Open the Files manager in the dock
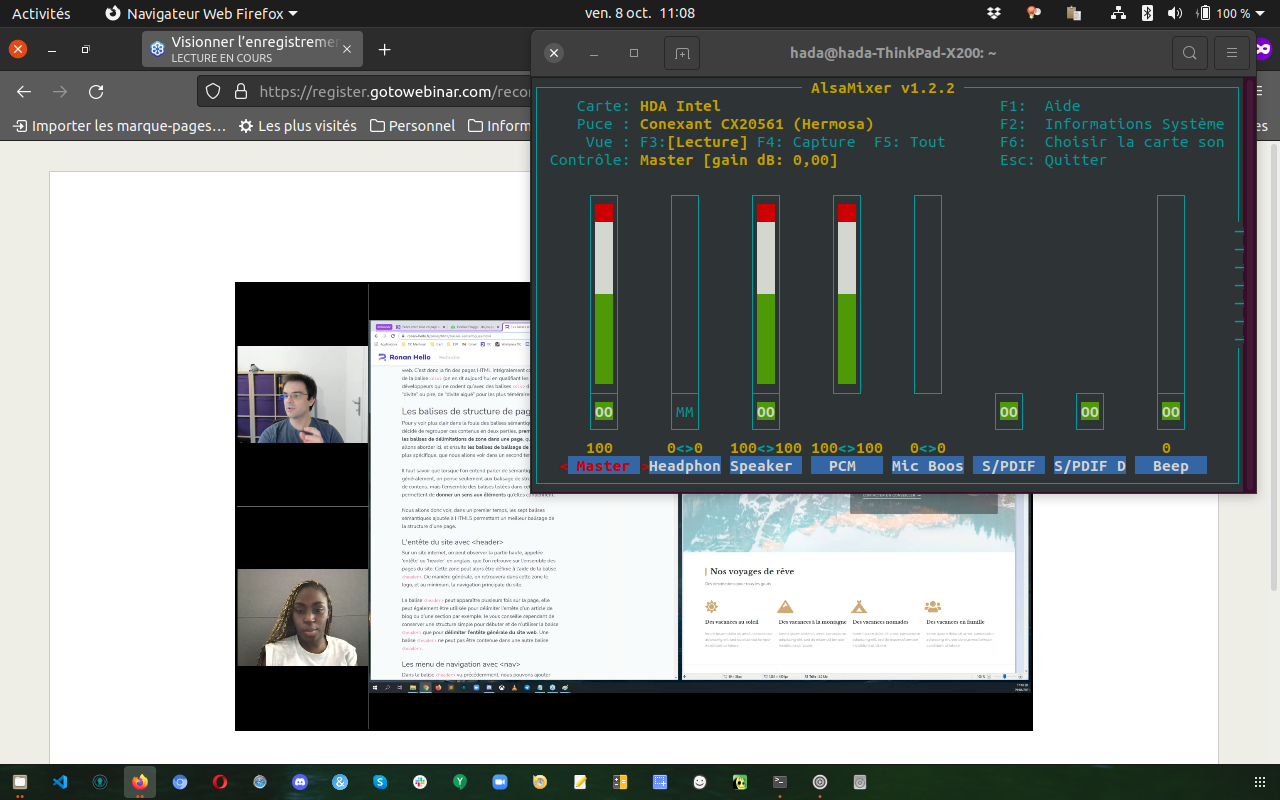This screenshot has height=800, width=1280. point(20,782)
